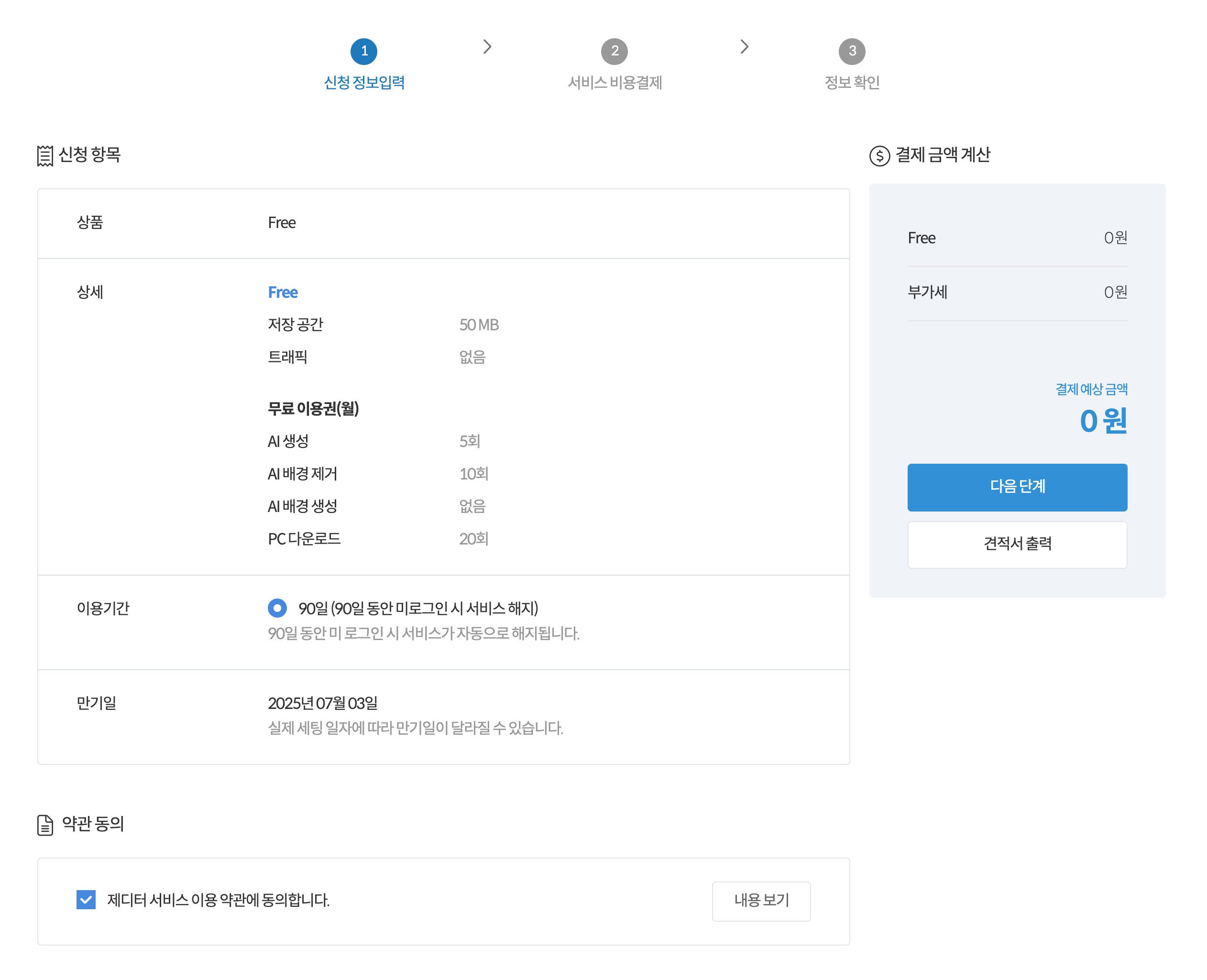The height and width of the screenshot is (980, 1207).
Task: Click the 0 원 estimated payment total
Action: 1103,421
